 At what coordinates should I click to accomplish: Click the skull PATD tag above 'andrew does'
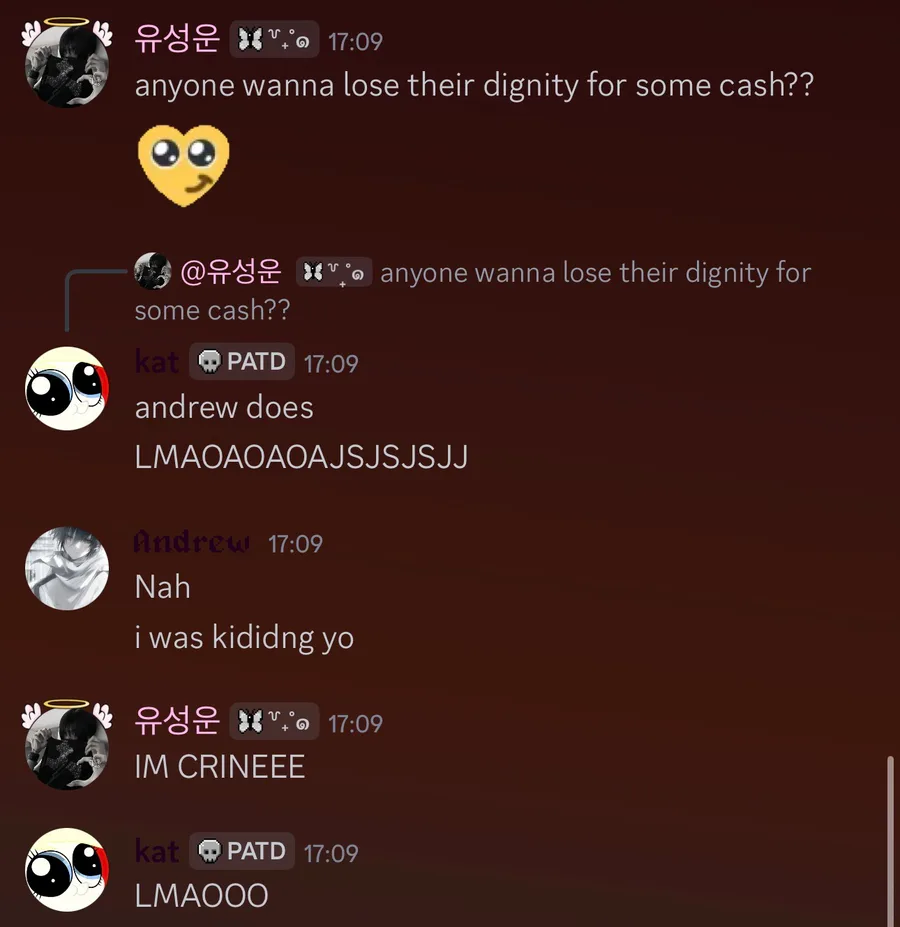(x=242, y=361)
